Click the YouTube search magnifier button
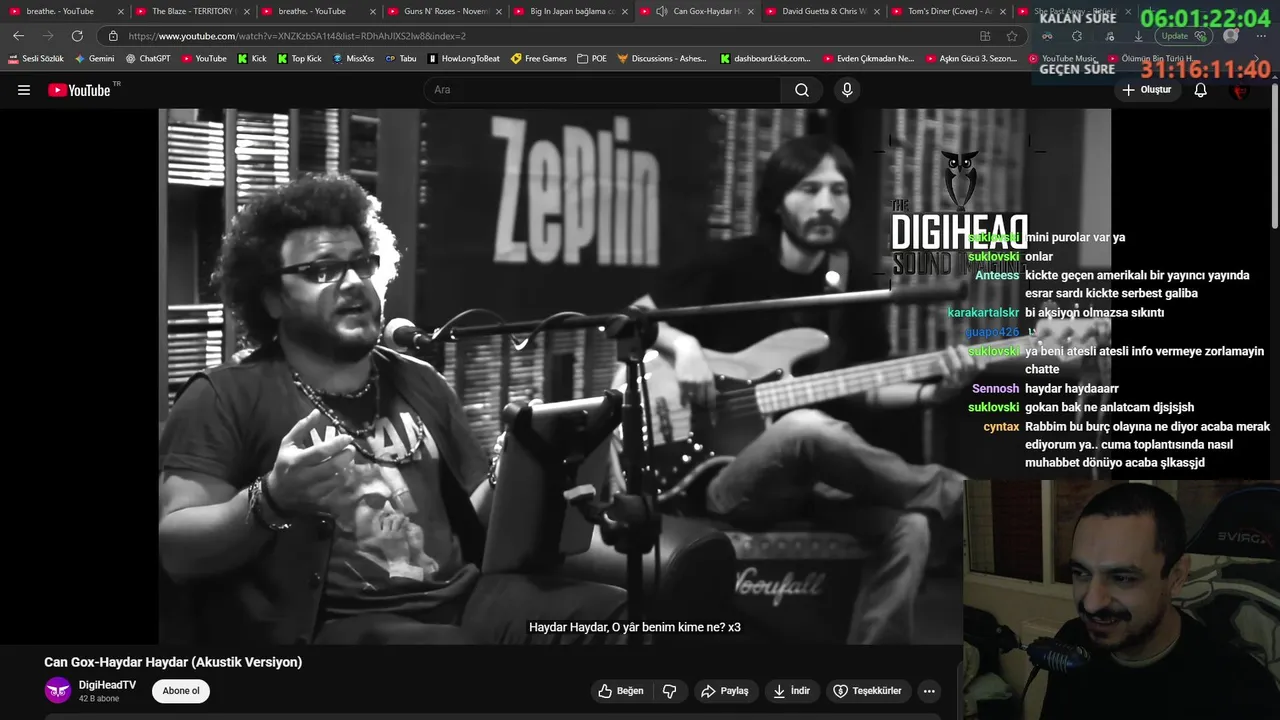 (802, 90)
